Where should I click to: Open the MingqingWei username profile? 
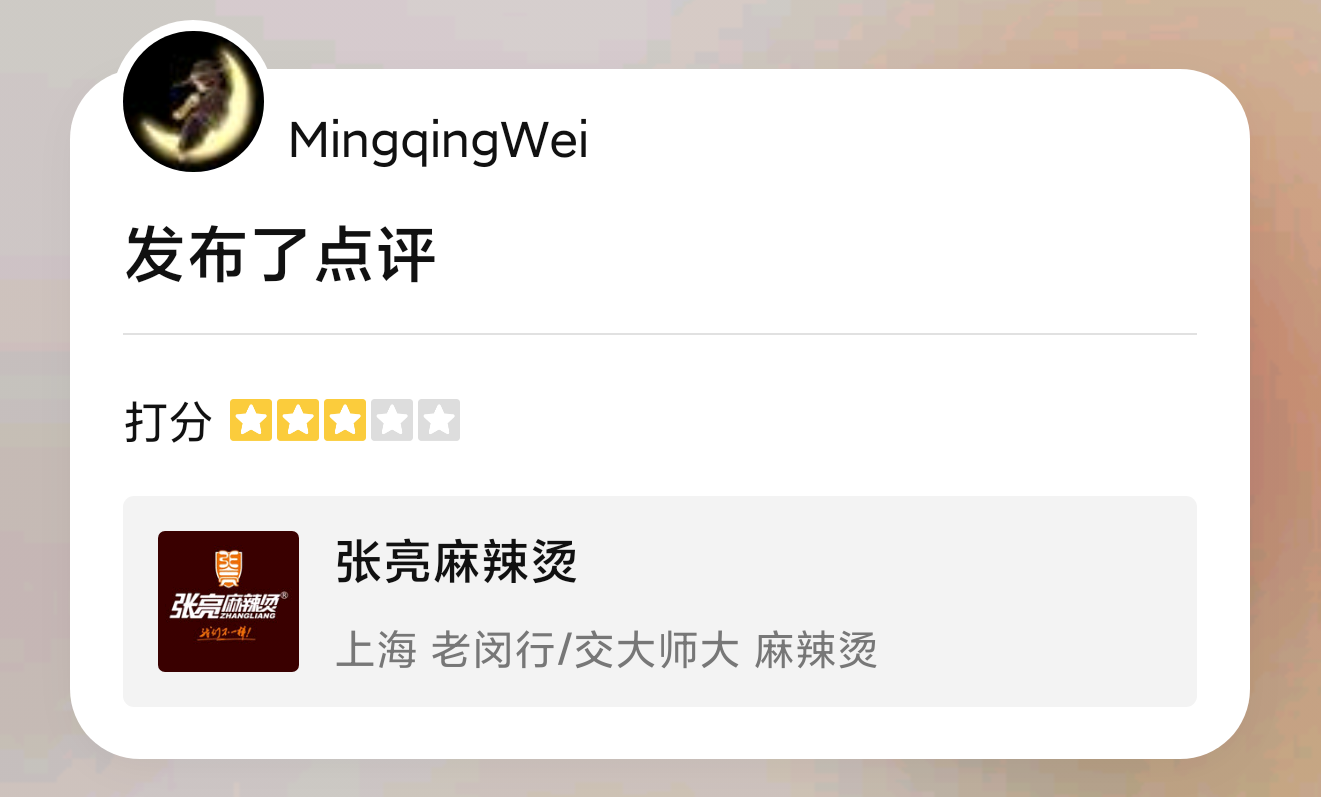pos(438,142)
